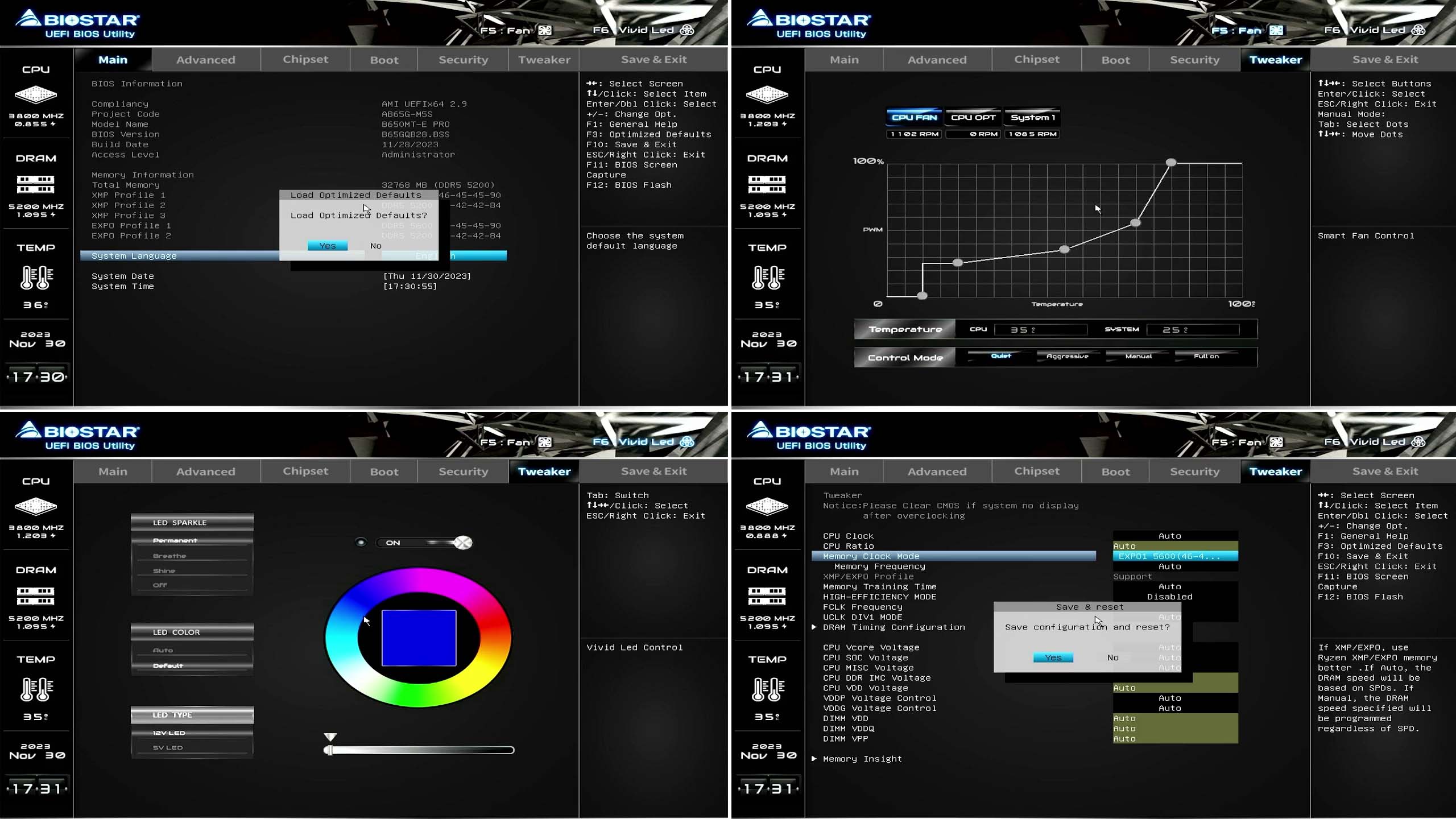Click Yes in the Load Optimized Defaults dialog
This screenshot has width=1456, height=819.
tap(328, 246)
